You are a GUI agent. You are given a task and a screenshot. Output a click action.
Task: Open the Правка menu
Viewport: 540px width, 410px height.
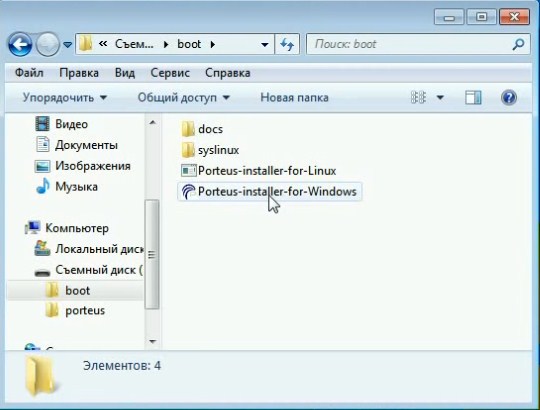79,73
